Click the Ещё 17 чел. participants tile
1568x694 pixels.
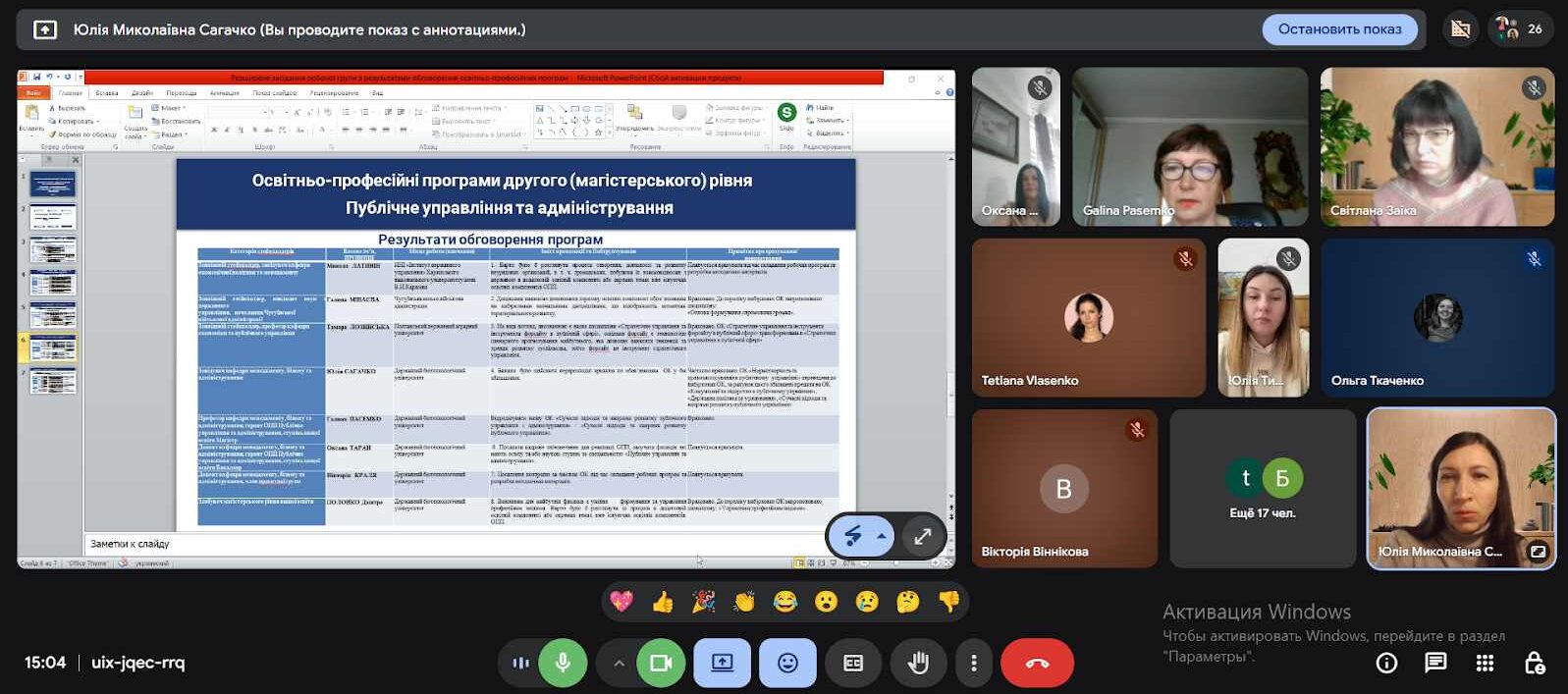(1263, 489)
